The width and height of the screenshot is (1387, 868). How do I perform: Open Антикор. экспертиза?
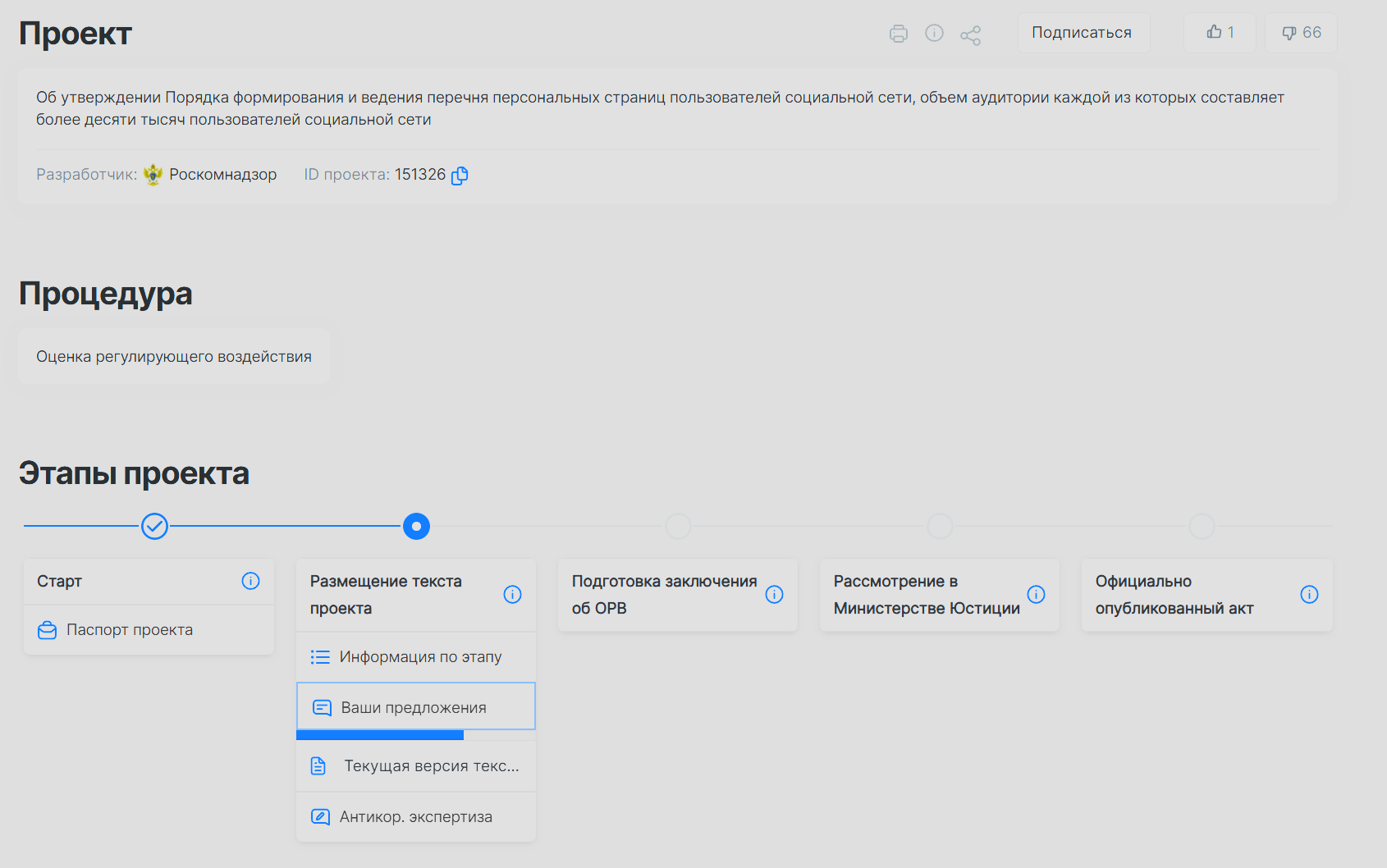click(x=416, y=817)
